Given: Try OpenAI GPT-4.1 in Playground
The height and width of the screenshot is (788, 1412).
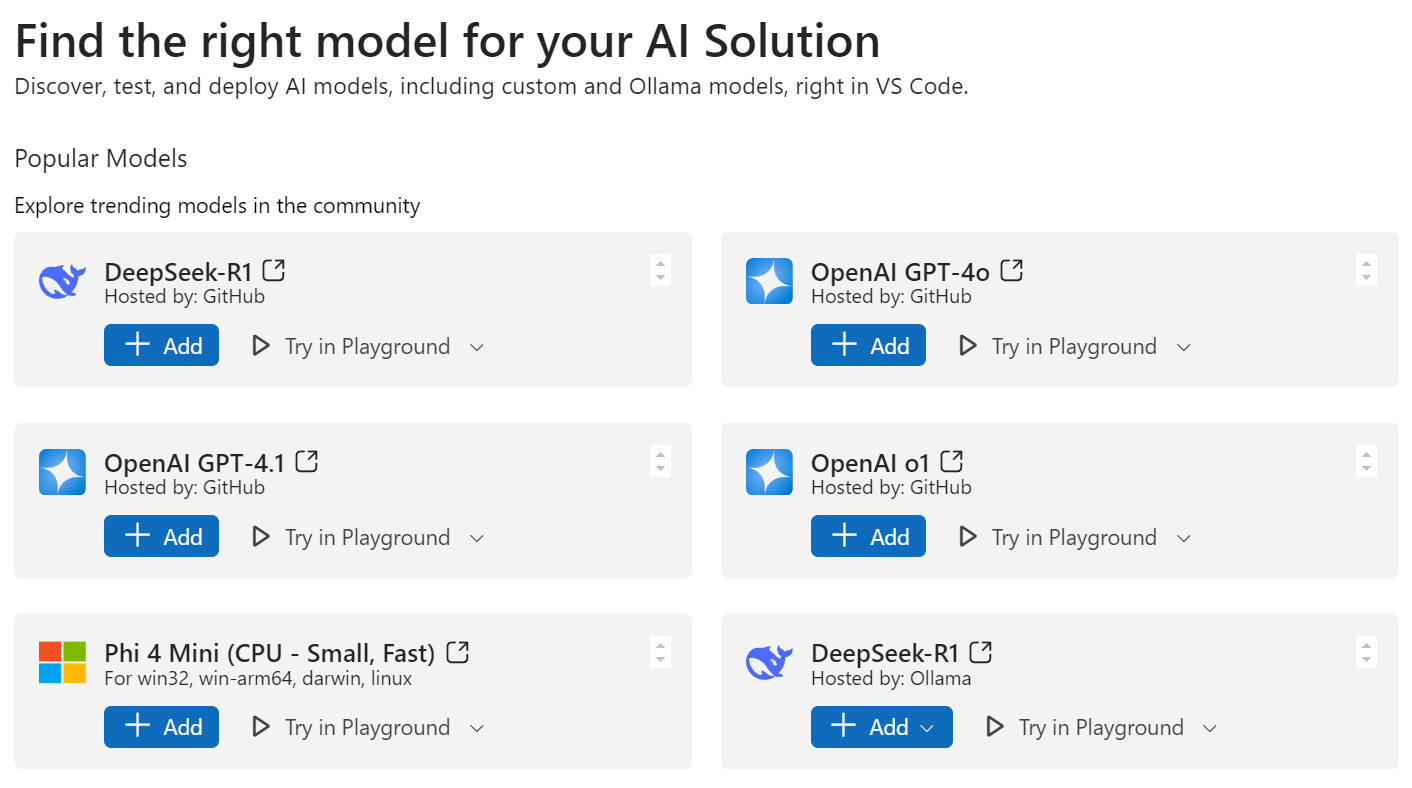Looking at the screenshot, I should point(351,537).
